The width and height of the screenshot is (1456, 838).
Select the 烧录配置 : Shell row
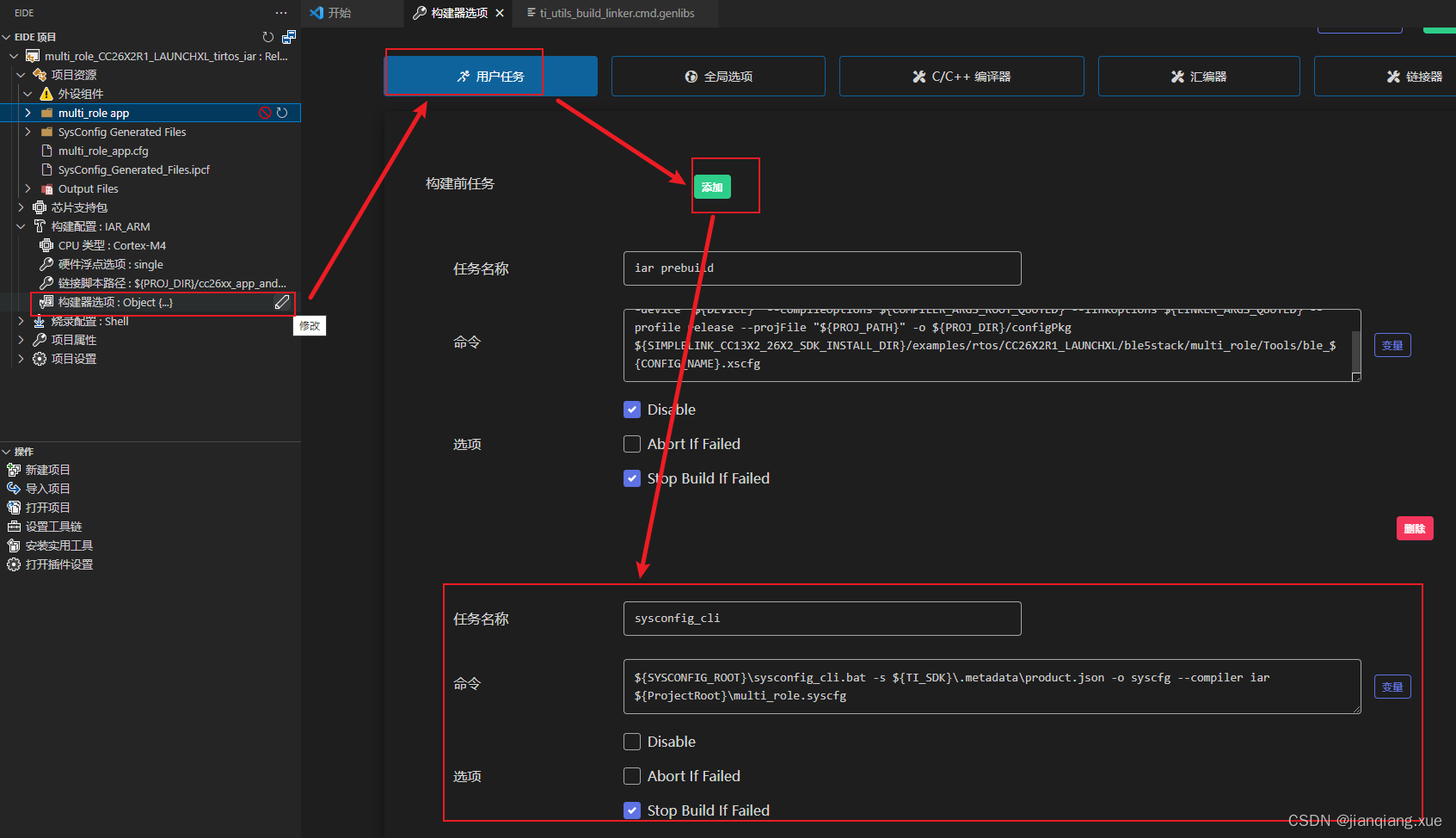151,321
